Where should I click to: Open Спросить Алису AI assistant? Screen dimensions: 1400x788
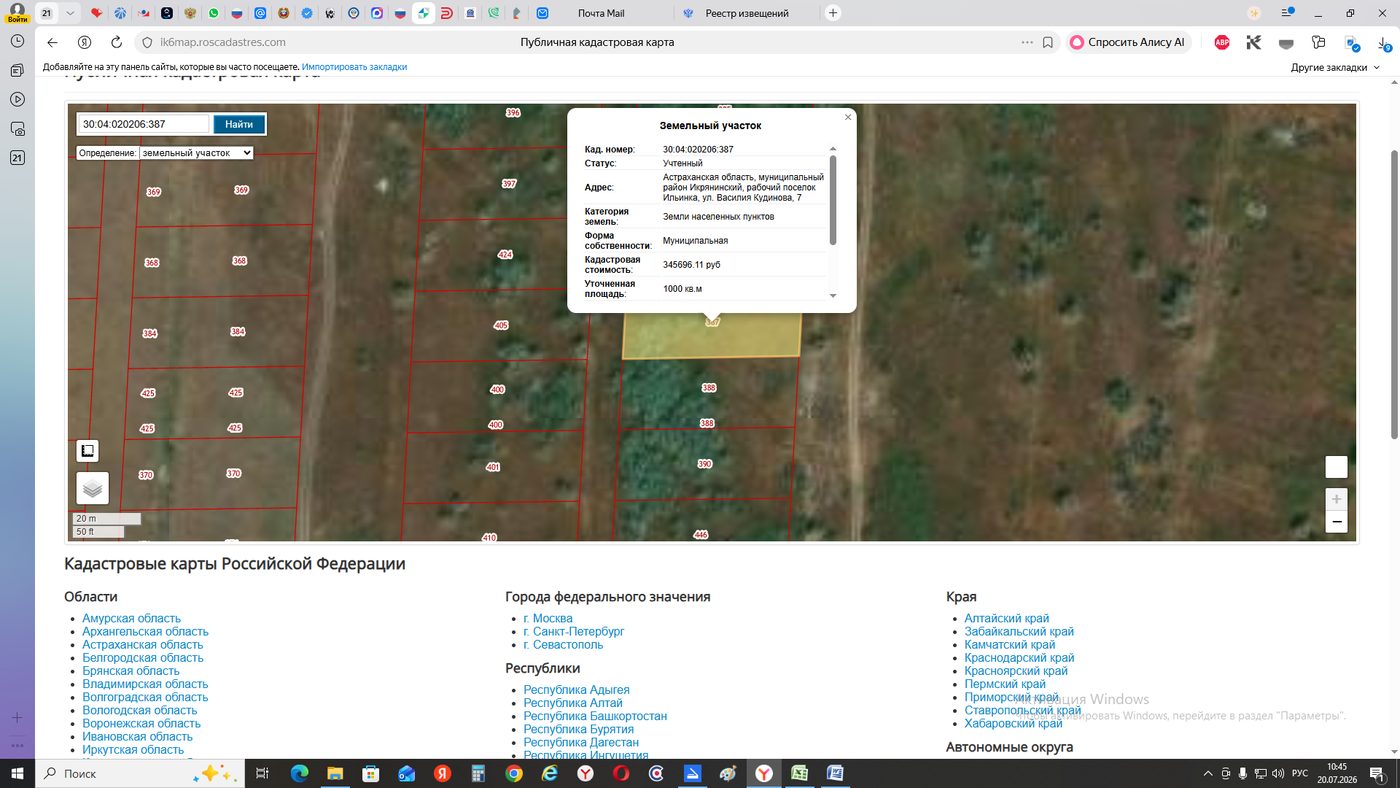coord(1127,42)
